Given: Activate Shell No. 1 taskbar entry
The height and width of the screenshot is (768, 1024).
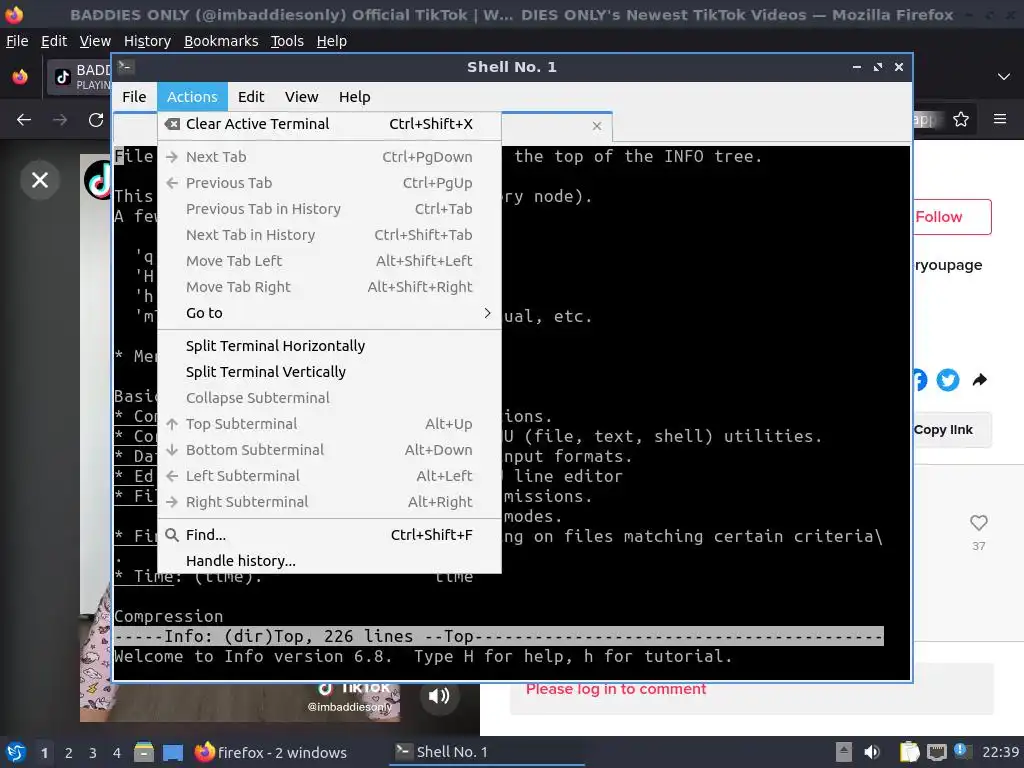Looking at the screenshot, I should (487, 752).
